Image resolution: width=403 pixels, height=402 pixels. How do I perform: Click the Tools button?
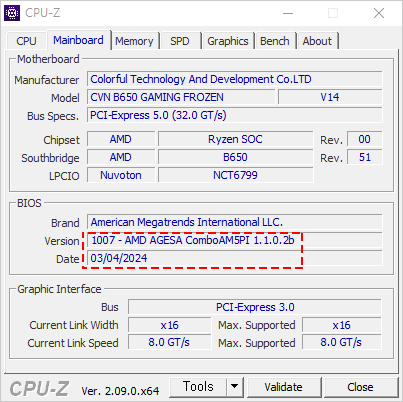click(198, 387)
